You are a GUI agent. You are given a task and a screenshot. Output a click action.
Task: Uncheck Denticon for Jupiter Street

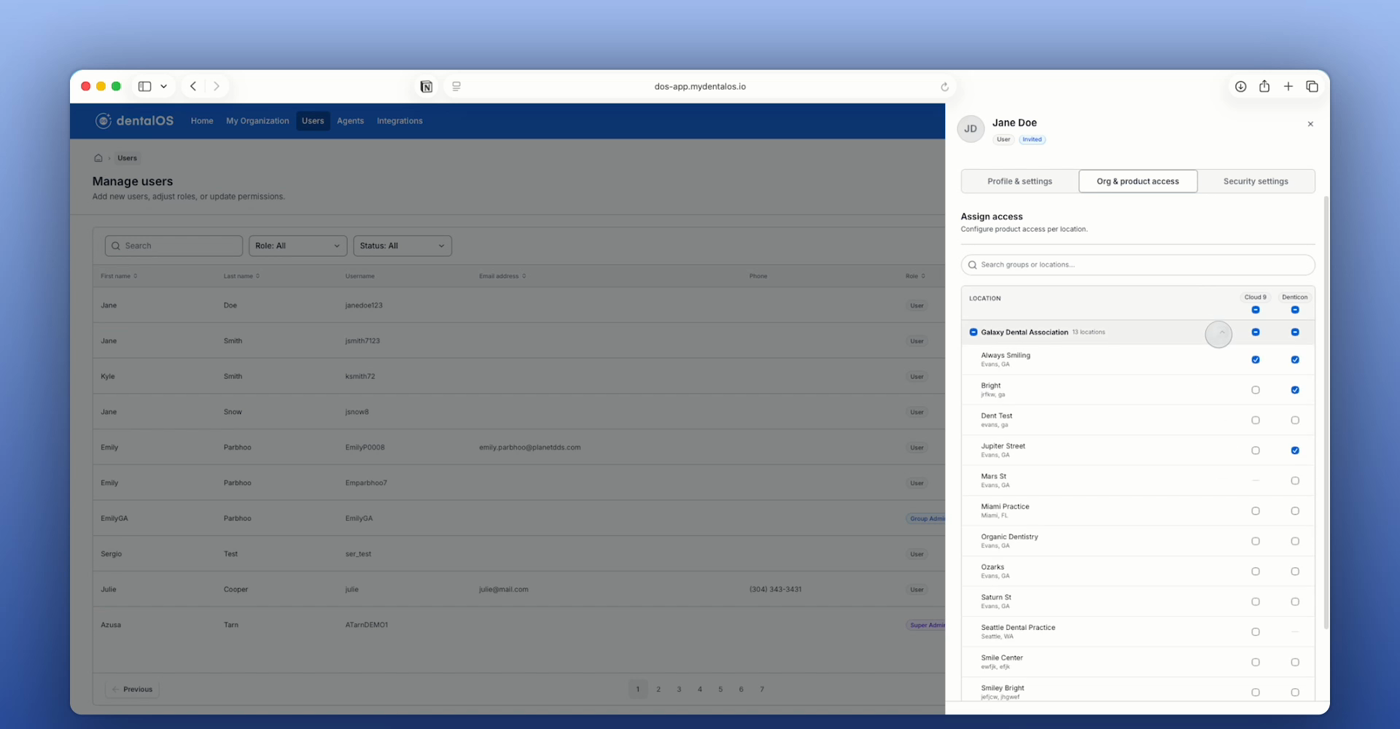coord(1295,450)
